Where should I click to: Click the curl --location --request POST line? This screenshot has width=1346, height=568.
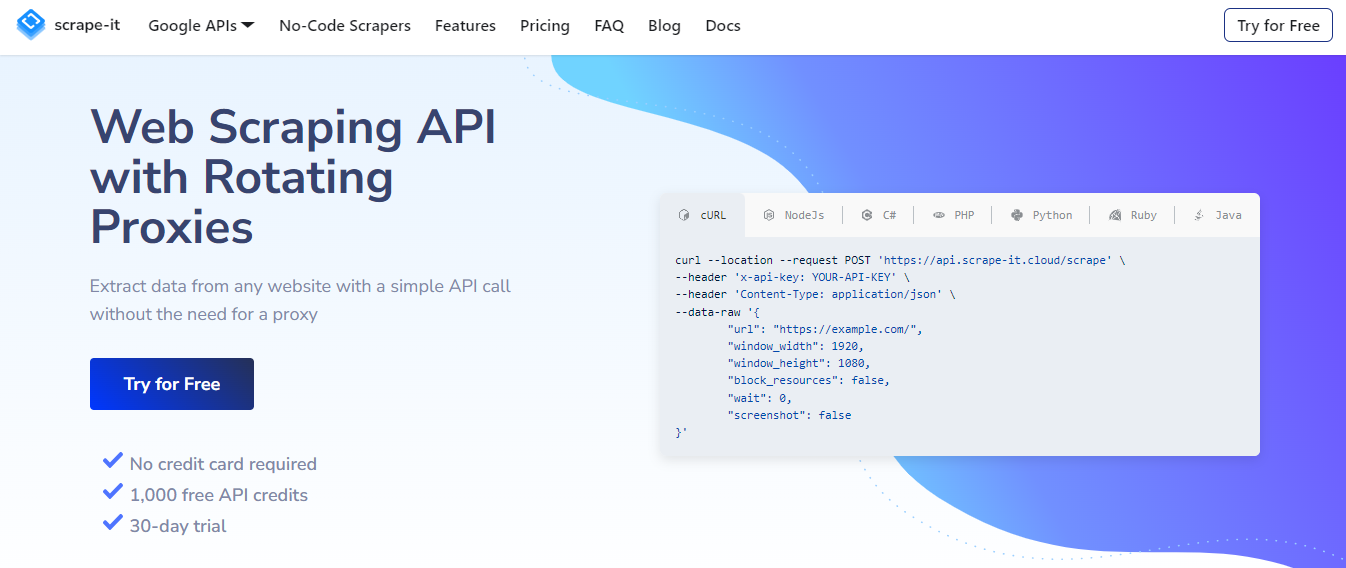[900, 260]
